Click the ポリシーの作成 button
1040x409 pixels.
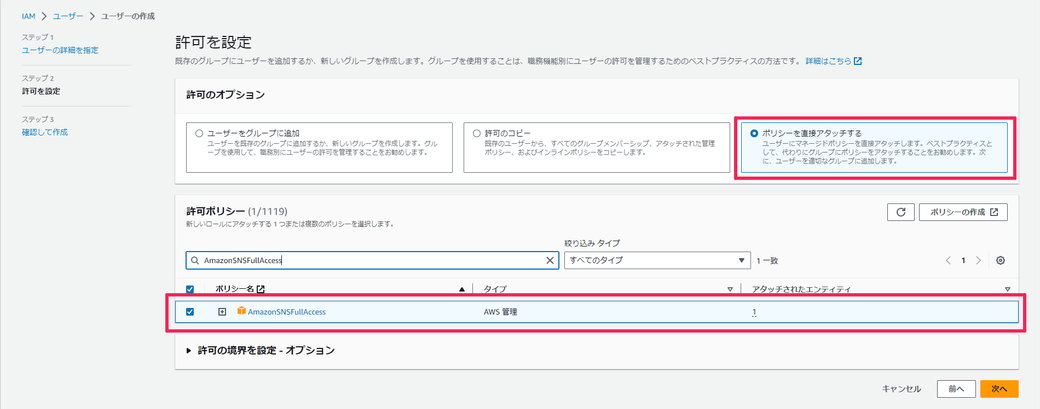tap(964, 212)
